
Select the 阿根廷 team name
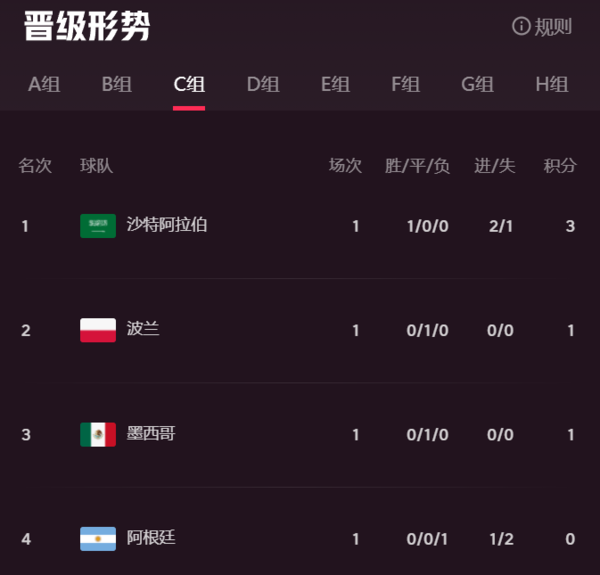(x=151, y=538)
